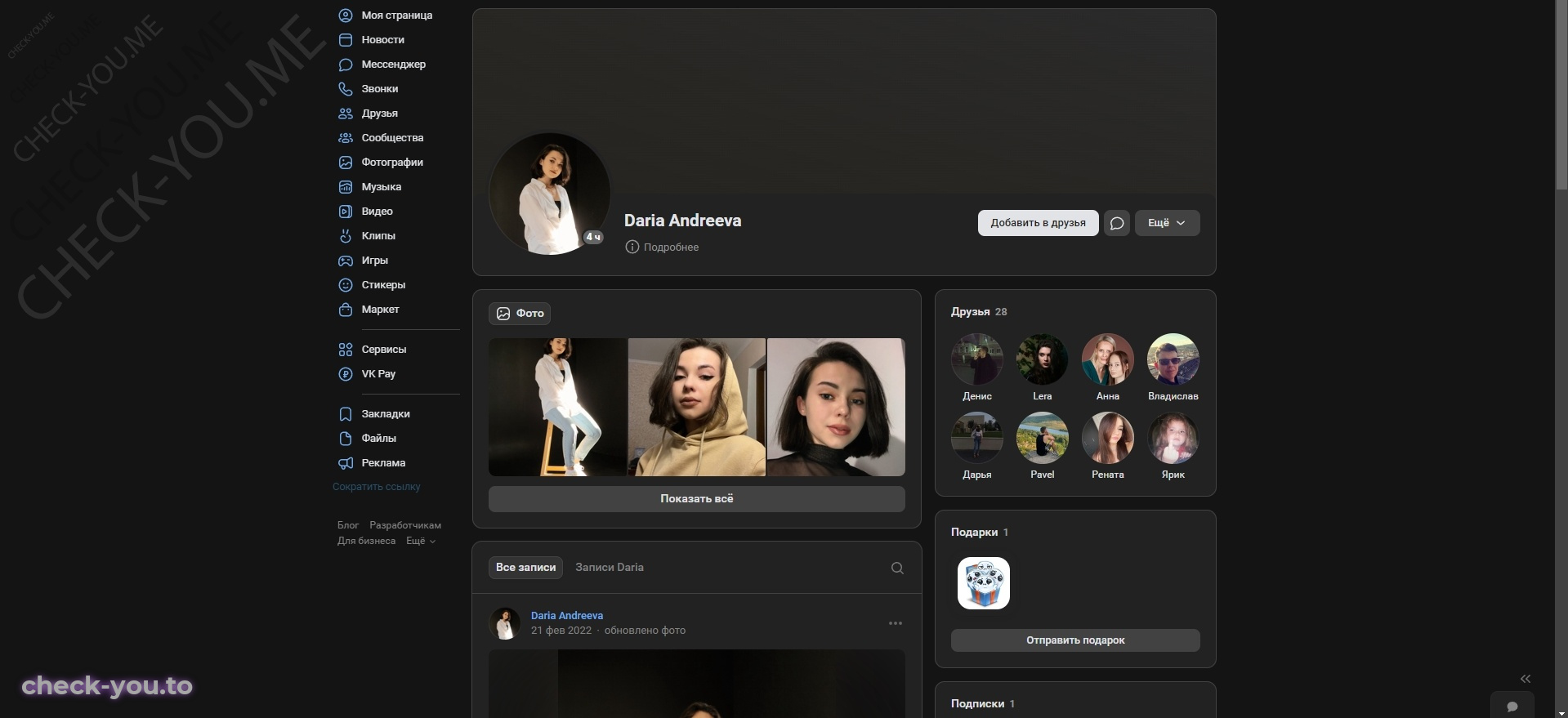Open the Новости news feed icon

tap(346, 40)
